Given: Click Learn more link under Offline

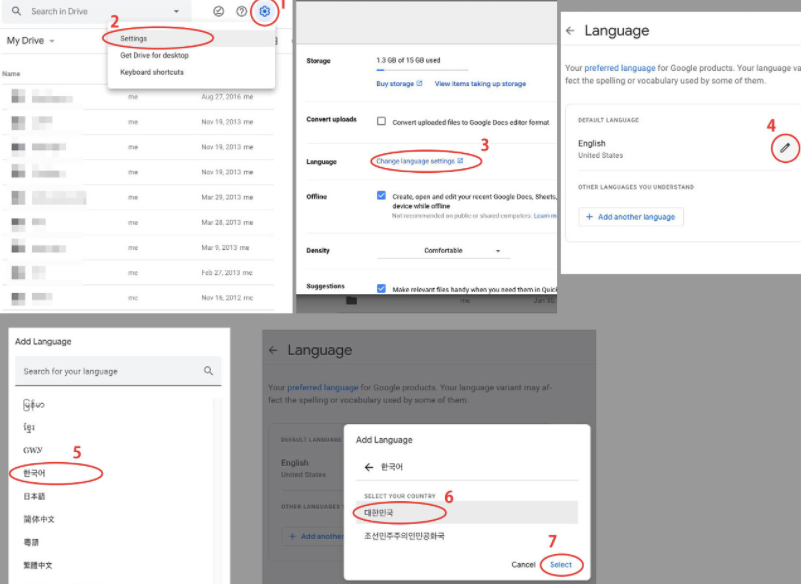Looking at the screenshot, I should pyautogui.click(x=545, y=216).
